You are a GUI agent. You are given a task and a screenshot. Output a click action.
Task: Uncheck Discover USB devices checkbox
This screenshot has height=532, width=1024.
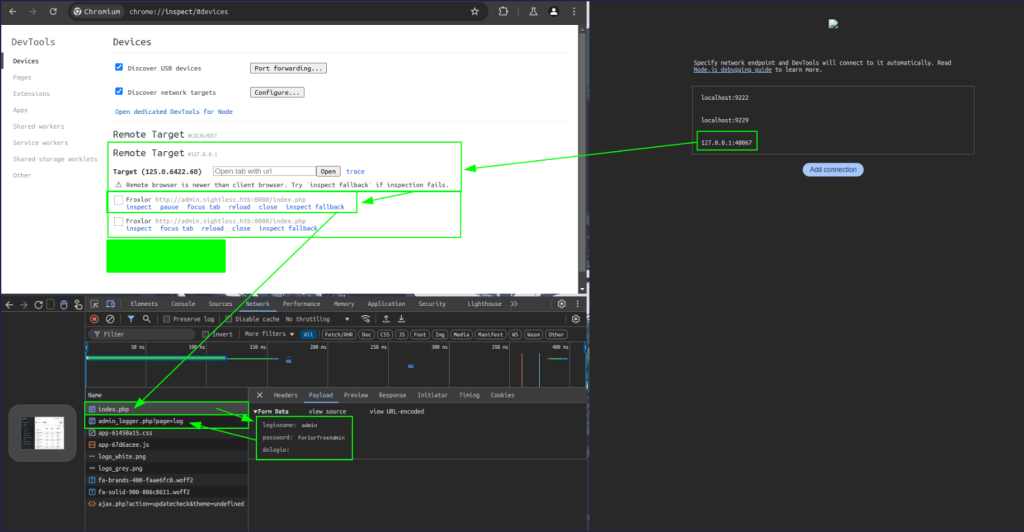tap(119, 67)
